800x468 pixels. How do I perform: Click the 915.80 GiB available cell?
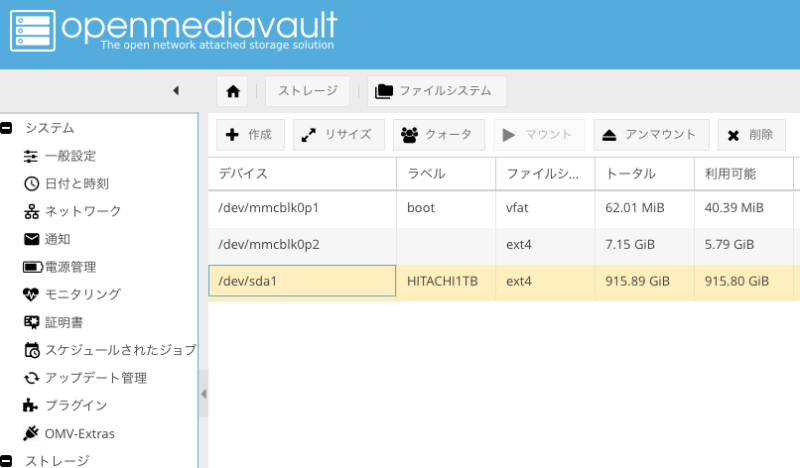tap(743, 281)
